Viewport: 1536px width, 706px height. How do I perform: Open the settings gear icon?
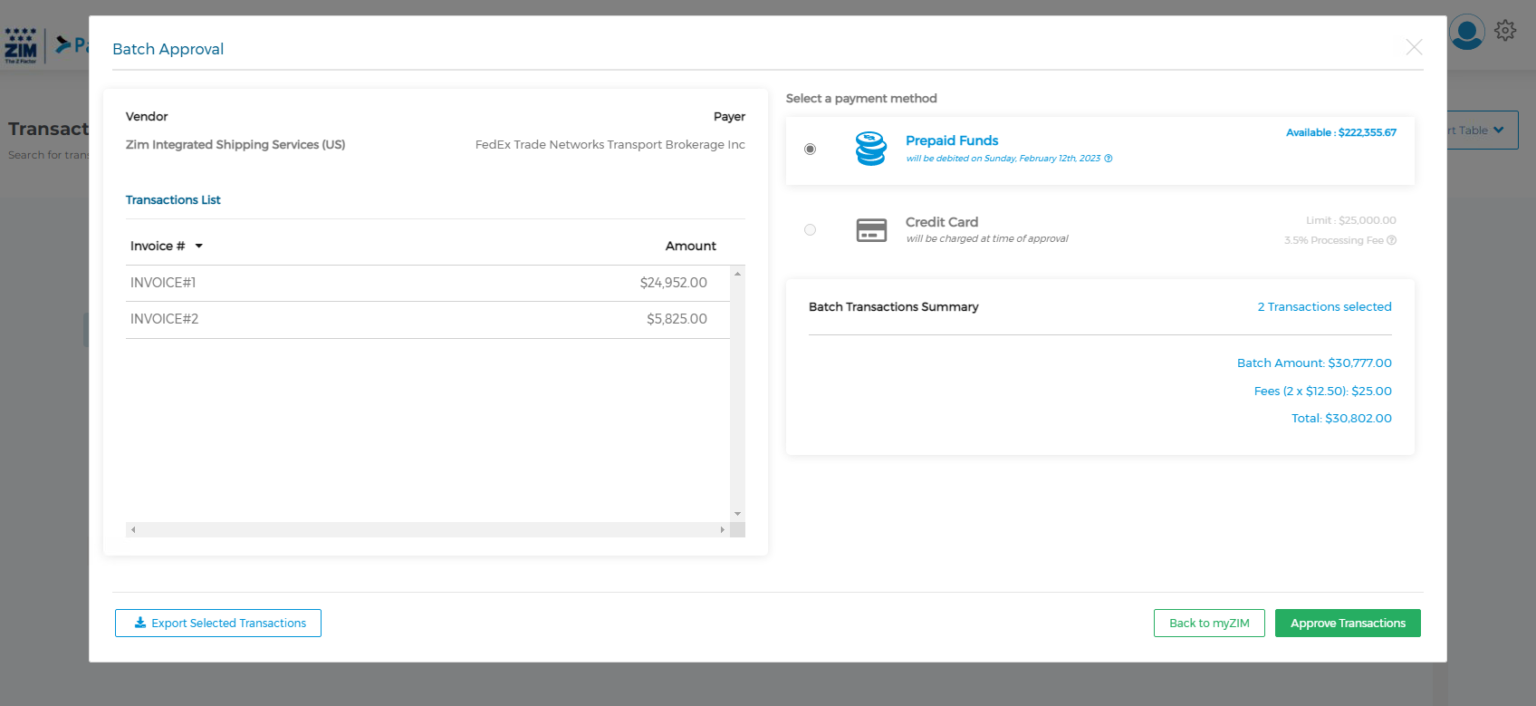(1505, 30)
